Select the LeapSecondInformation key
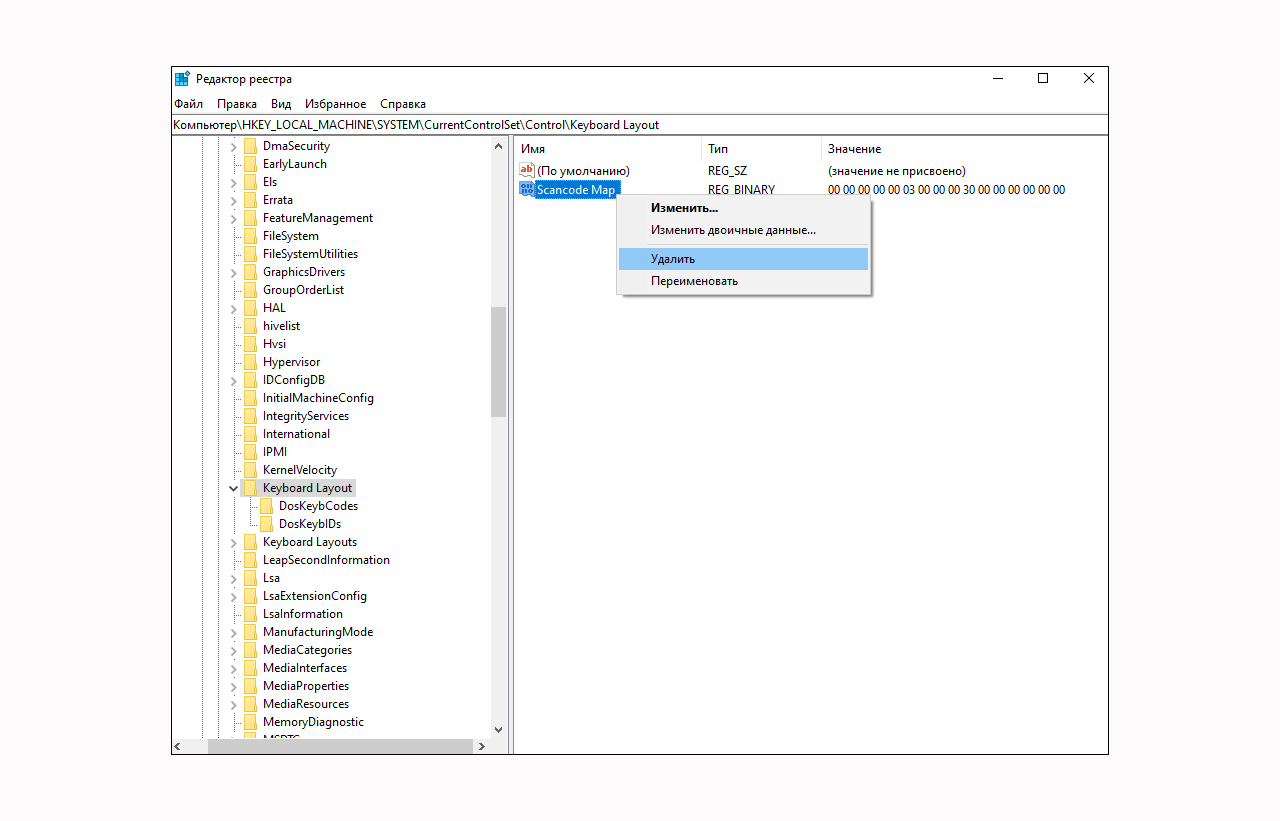 point(326,560)
